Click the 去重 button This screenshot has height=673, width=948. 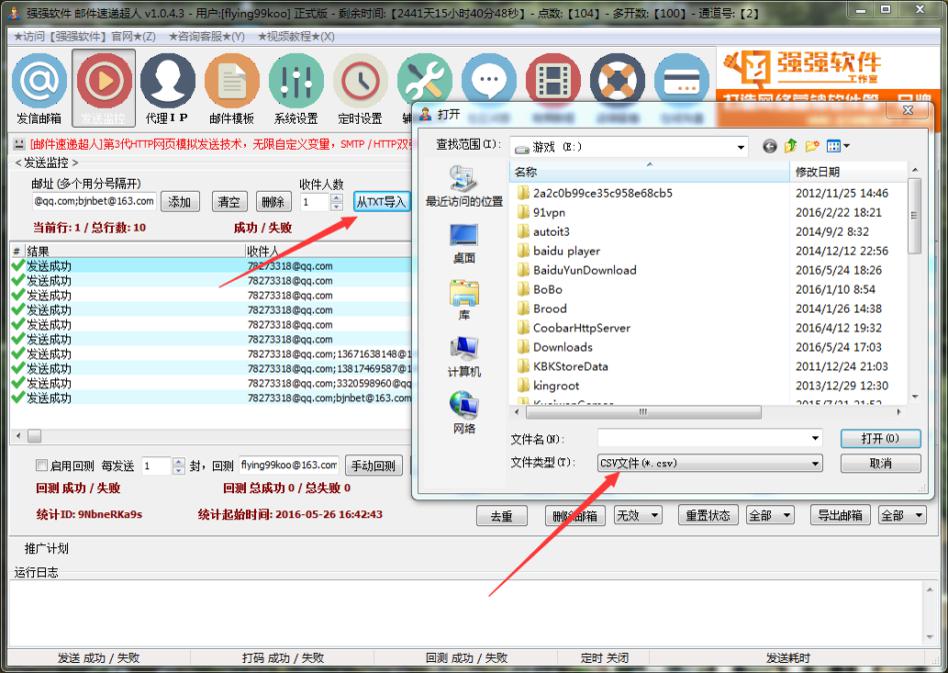coord(501,516)
